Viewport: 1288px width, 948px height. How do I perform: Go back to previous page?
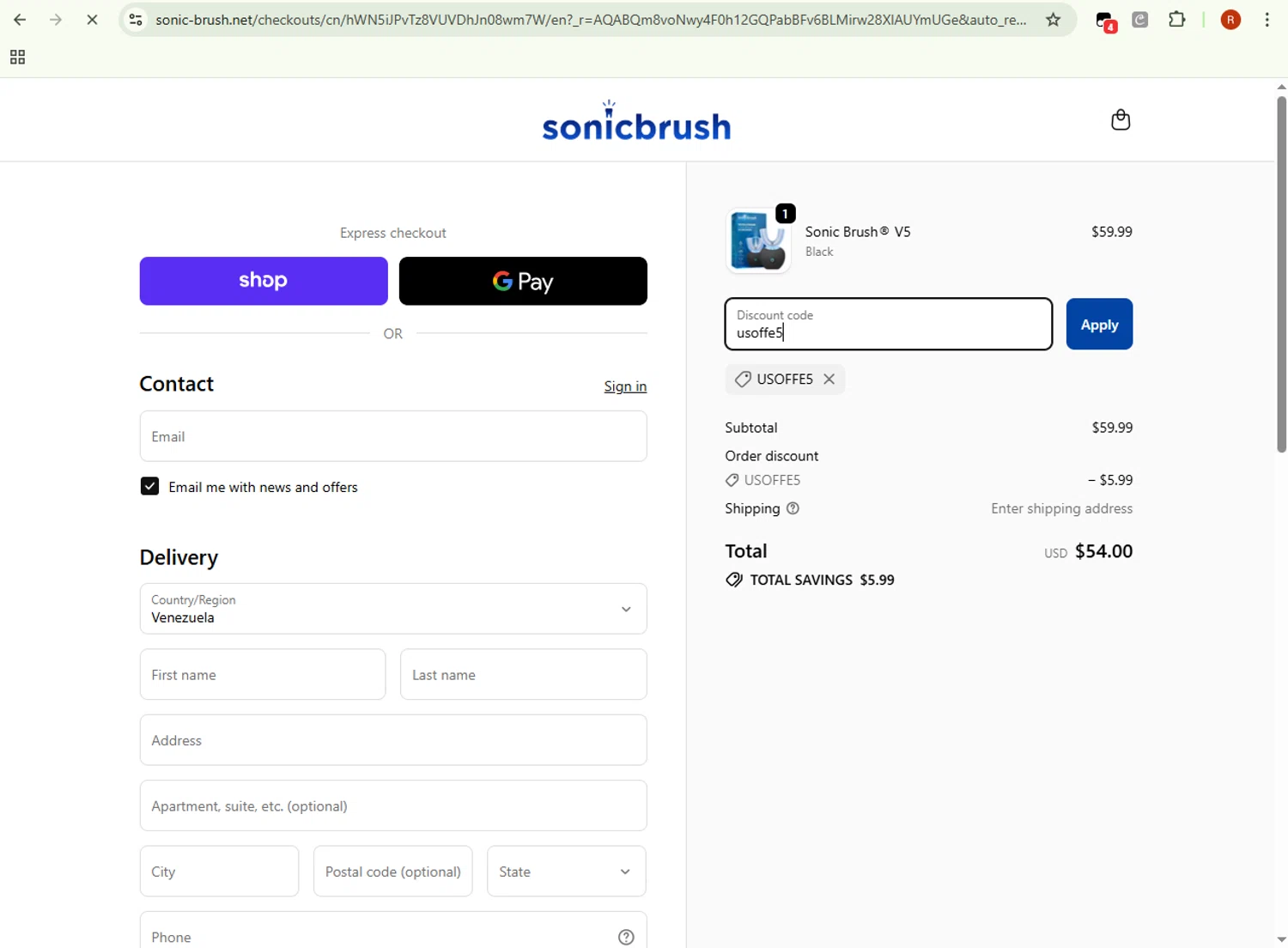point(20,20)
